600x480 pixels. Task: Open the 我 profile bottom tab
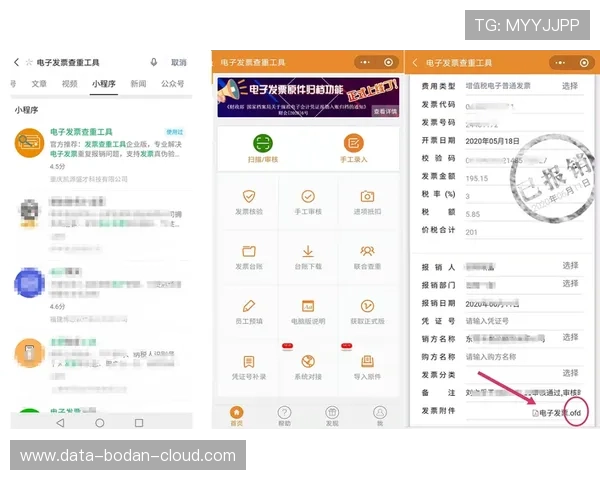(380, 416)
